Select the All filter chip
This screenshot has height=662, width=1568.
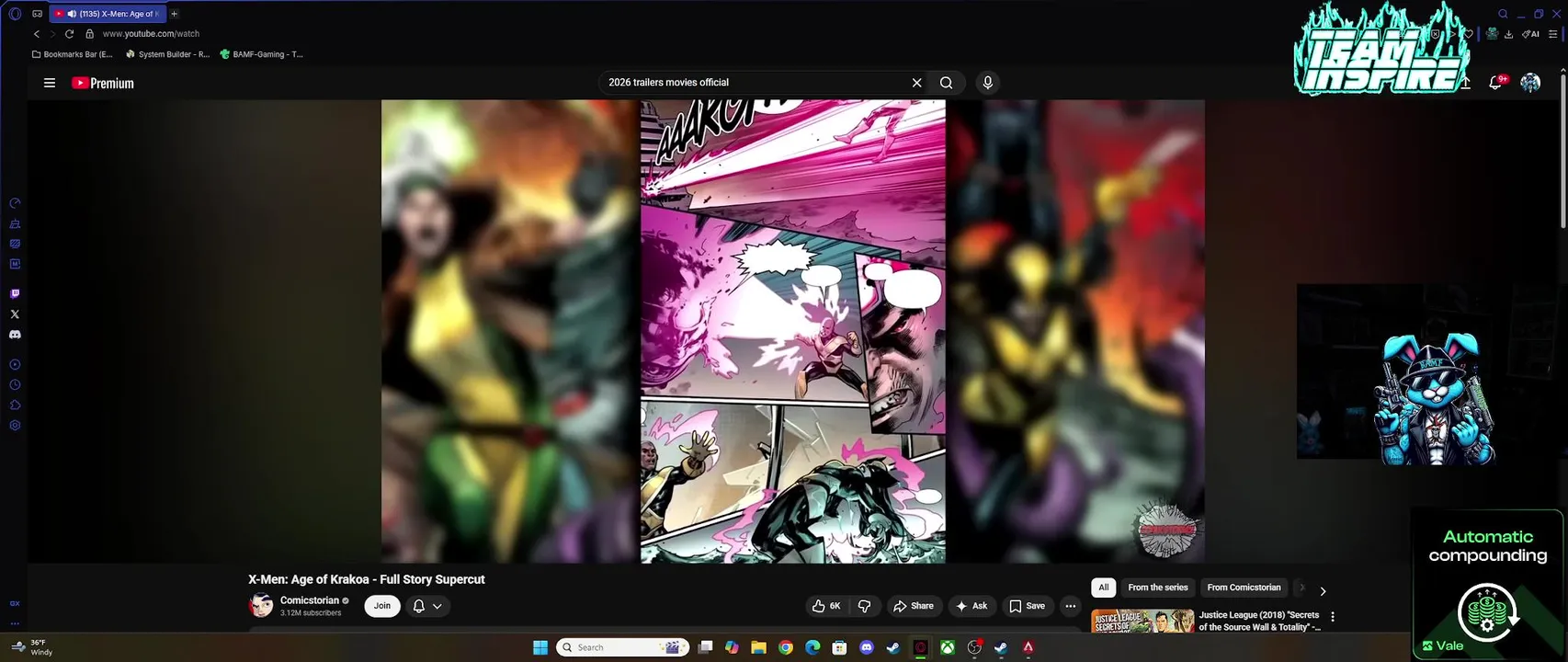[1104, 588]
